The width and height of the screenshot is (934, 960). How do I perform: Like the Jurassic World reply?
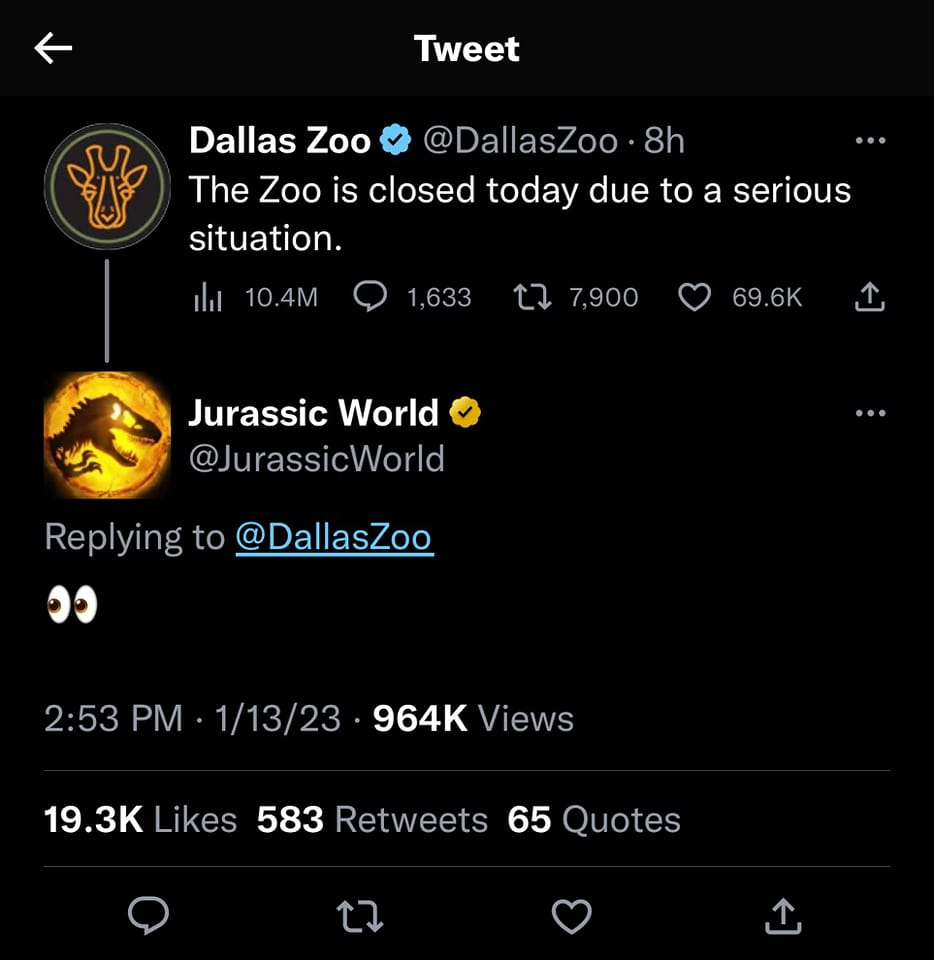pyautogui.click(x=572, y=914)
